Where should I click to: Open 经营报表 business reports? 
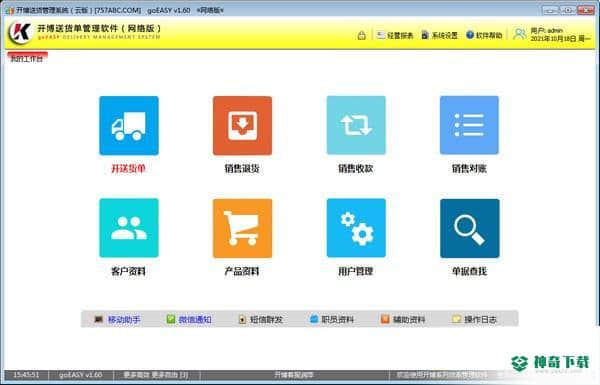click(395, 35)
